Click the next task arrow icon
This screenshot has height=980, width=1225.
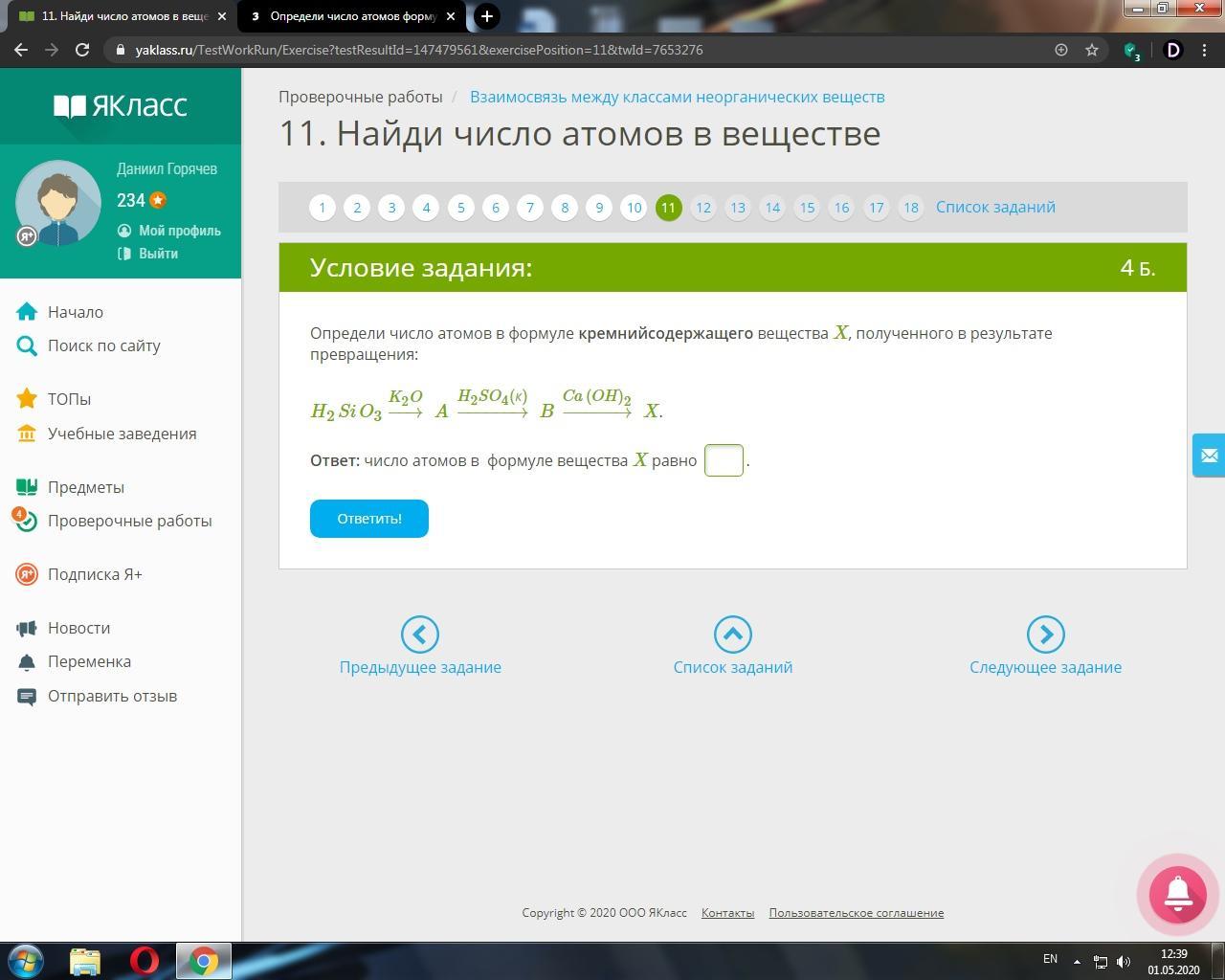1045,635
